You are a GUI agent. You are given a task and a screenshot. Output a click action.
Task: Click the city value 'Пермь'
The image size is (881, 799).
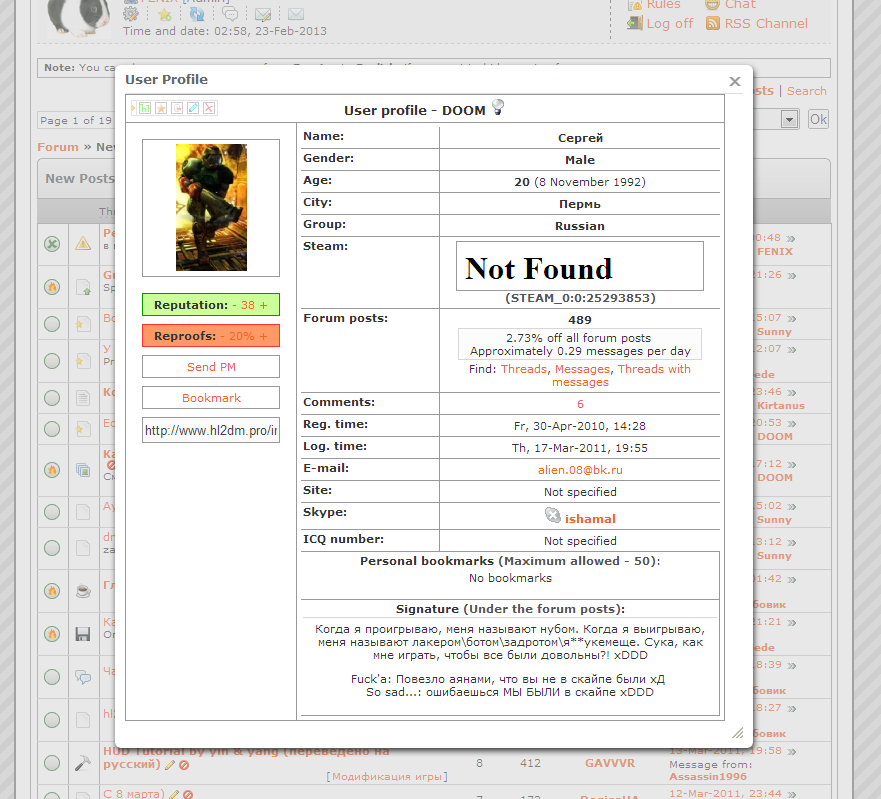click(x=580, y=204)
